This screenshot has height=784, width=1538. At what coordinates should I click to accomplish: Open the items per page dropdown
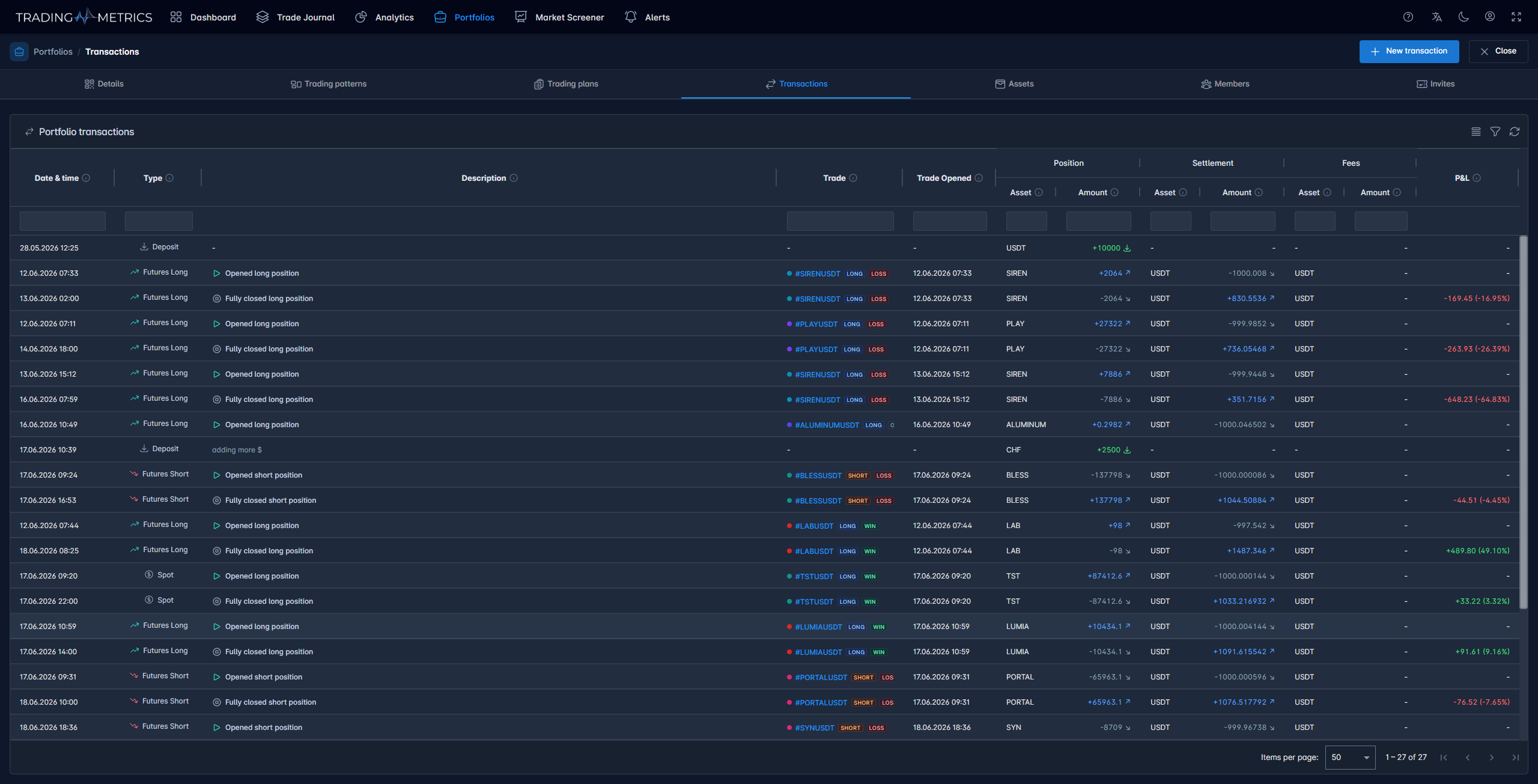[1350, 758]
